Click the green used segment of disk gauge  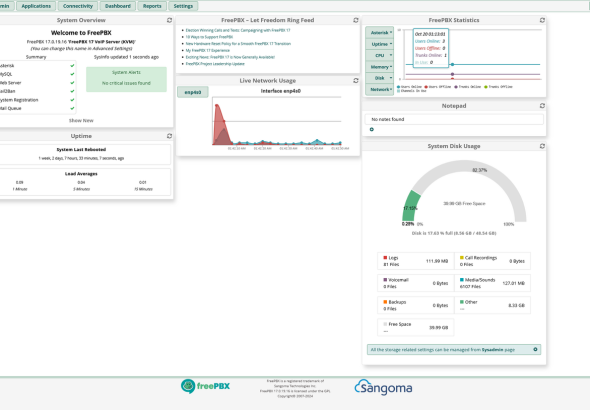(x=410, y=206)
